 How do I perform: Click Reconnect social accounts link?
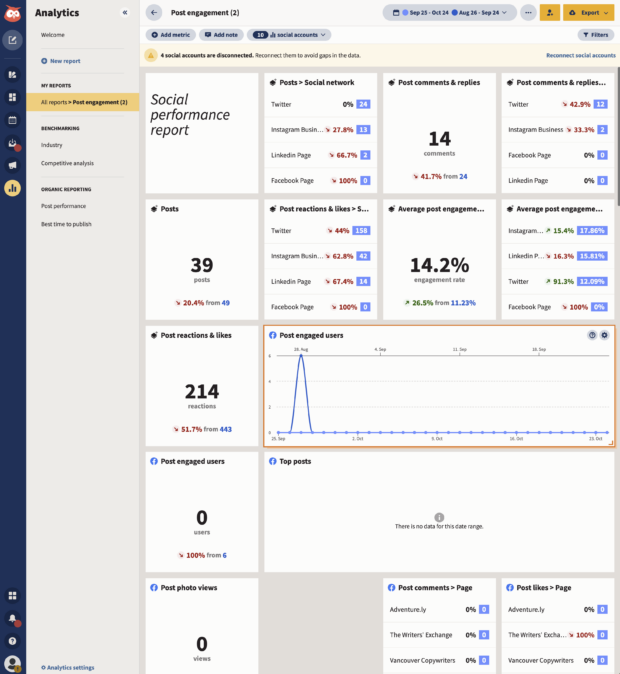(580, 55)
